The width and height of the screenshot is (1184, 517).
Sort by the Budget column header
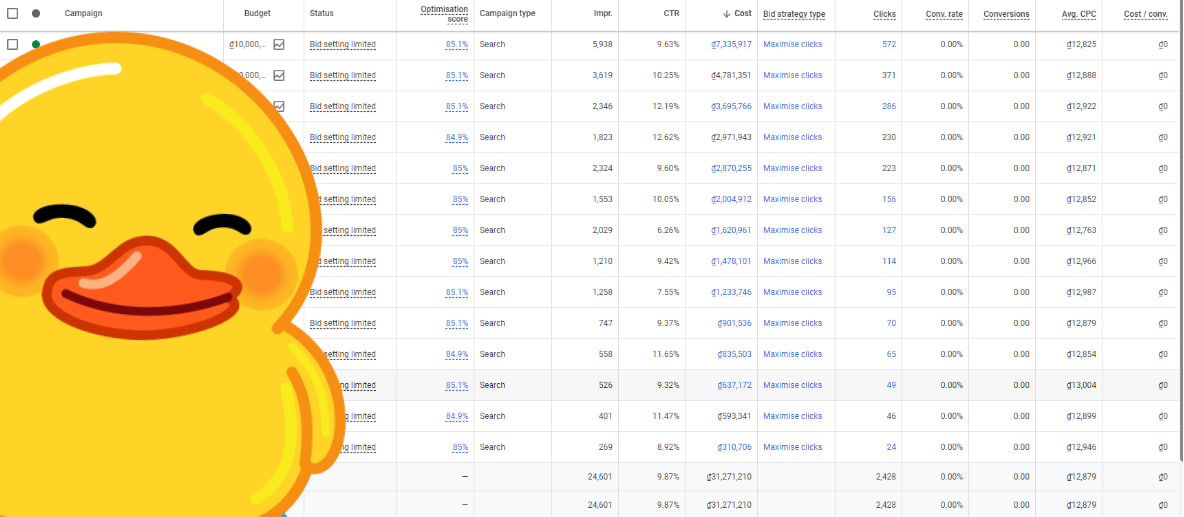(257, 14)
